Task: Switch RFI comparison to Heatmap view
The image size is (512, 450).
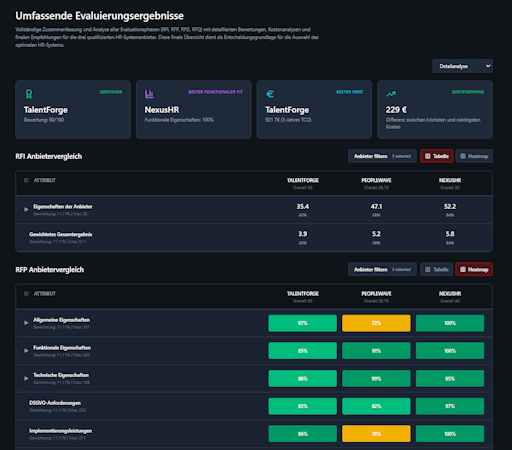Action: [x=474, y=156]
